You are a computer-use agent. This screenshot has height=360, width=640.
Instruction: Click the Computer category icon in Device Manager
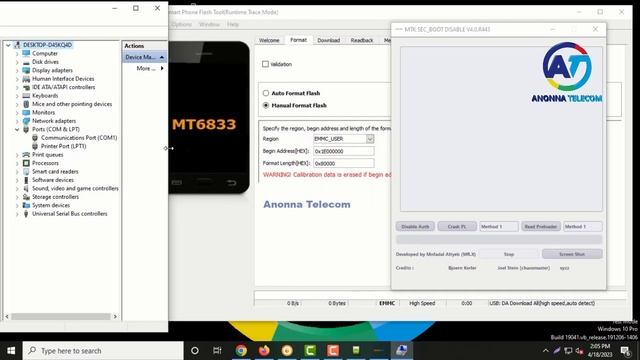(27, 53)
